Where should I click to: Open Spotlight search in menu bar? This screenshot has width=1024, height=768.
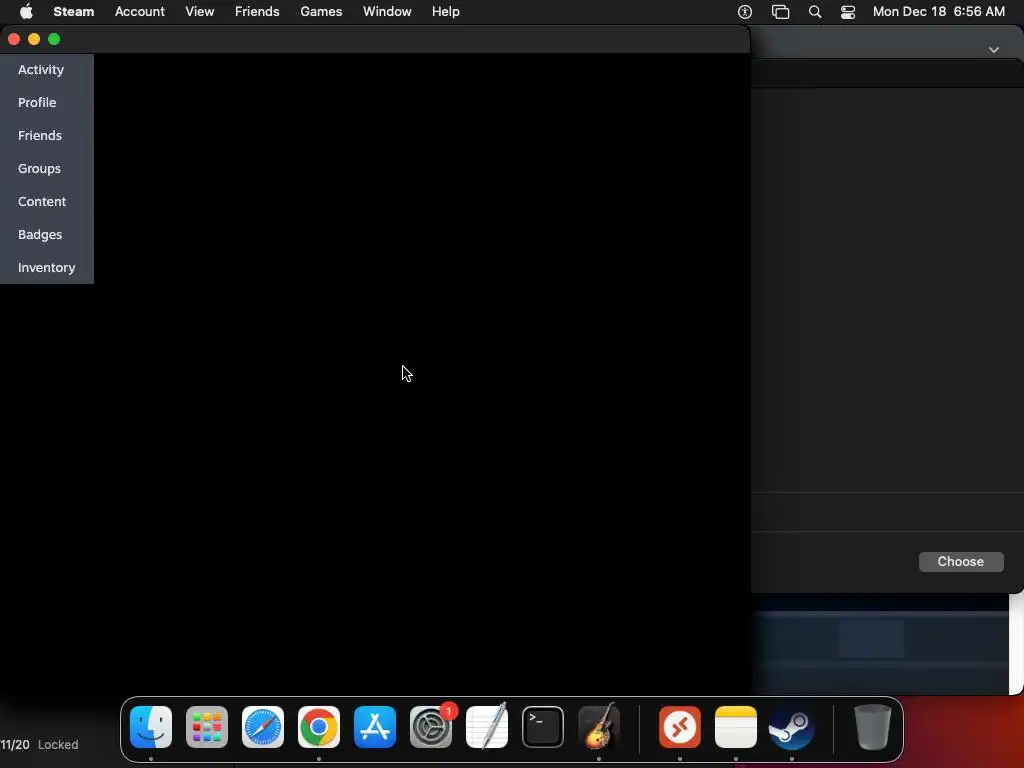[x=814, y=12]
